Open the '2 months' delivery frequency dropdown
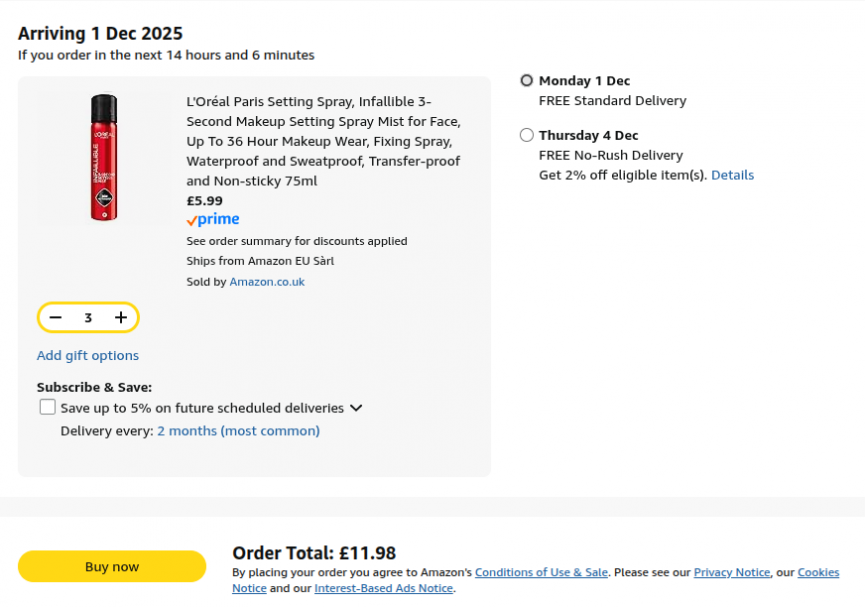 click(x=238, y=431)
